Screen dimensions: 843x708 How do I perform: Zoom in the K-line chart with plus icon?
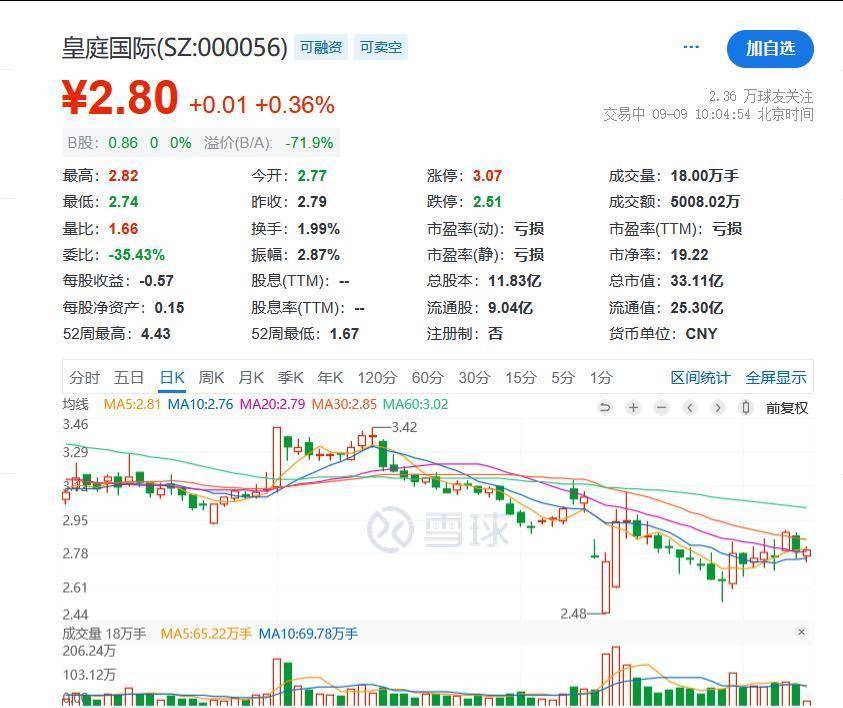(633, 407)
